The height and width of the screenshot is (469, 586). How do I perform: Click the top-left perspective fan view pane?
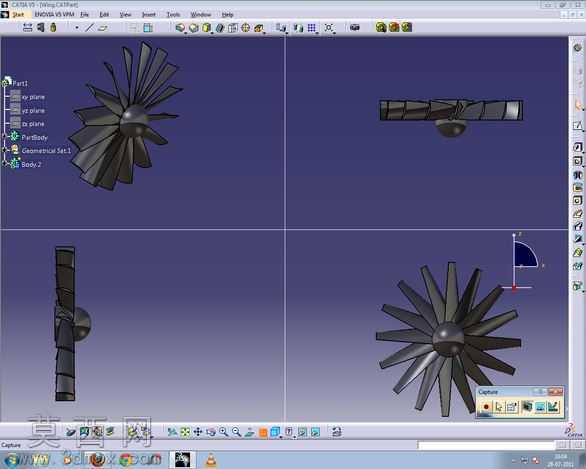pos(142,132)
